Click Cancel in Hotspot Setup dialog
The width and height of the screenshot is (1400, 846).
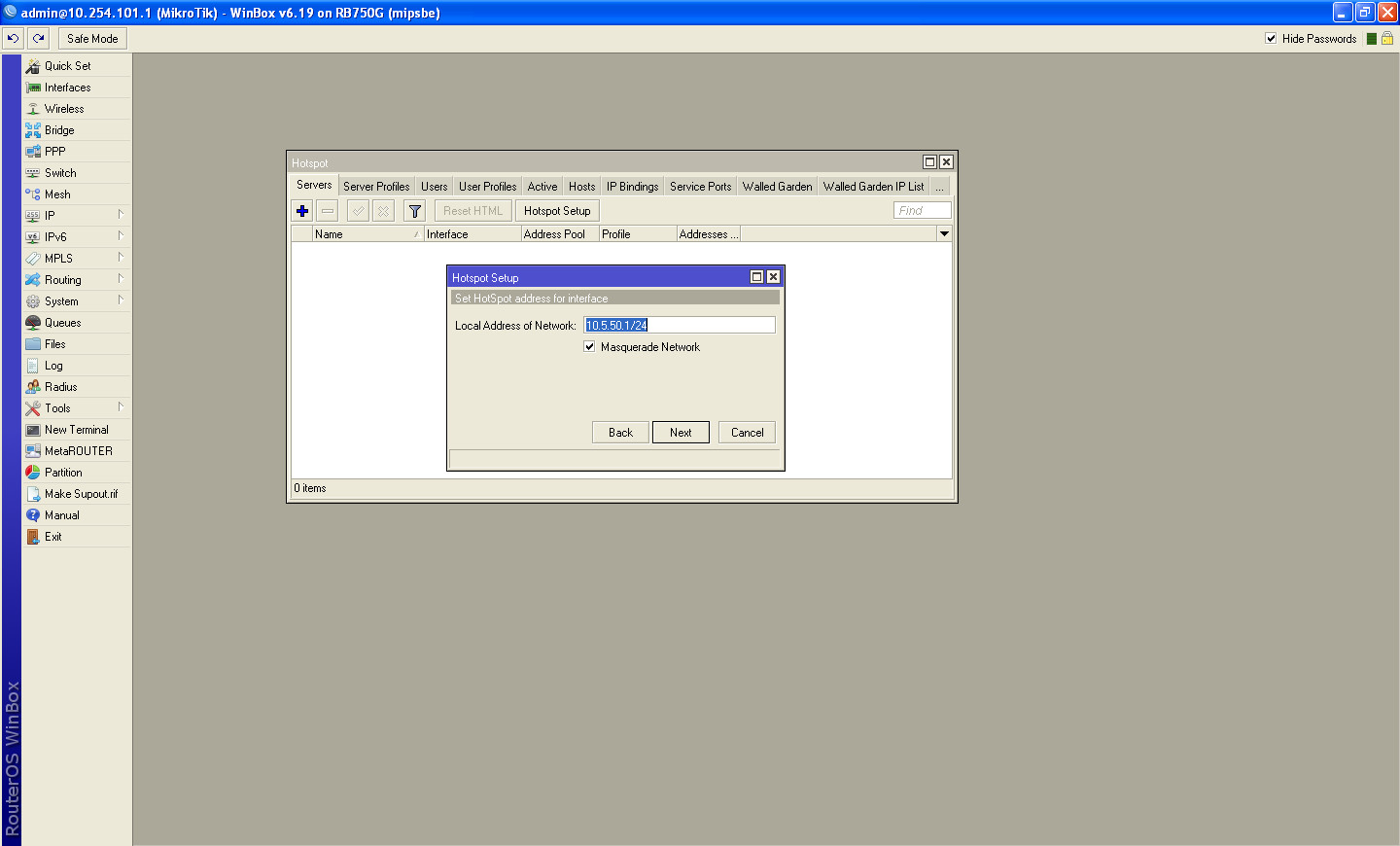747,433
